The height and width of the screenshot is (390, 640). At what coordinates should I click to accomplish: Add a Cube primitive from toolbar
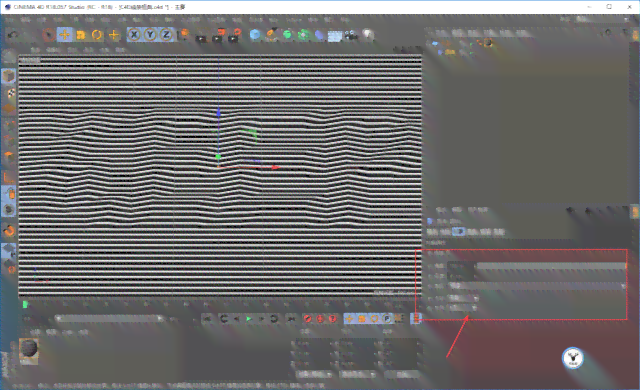tap(255, 35)
